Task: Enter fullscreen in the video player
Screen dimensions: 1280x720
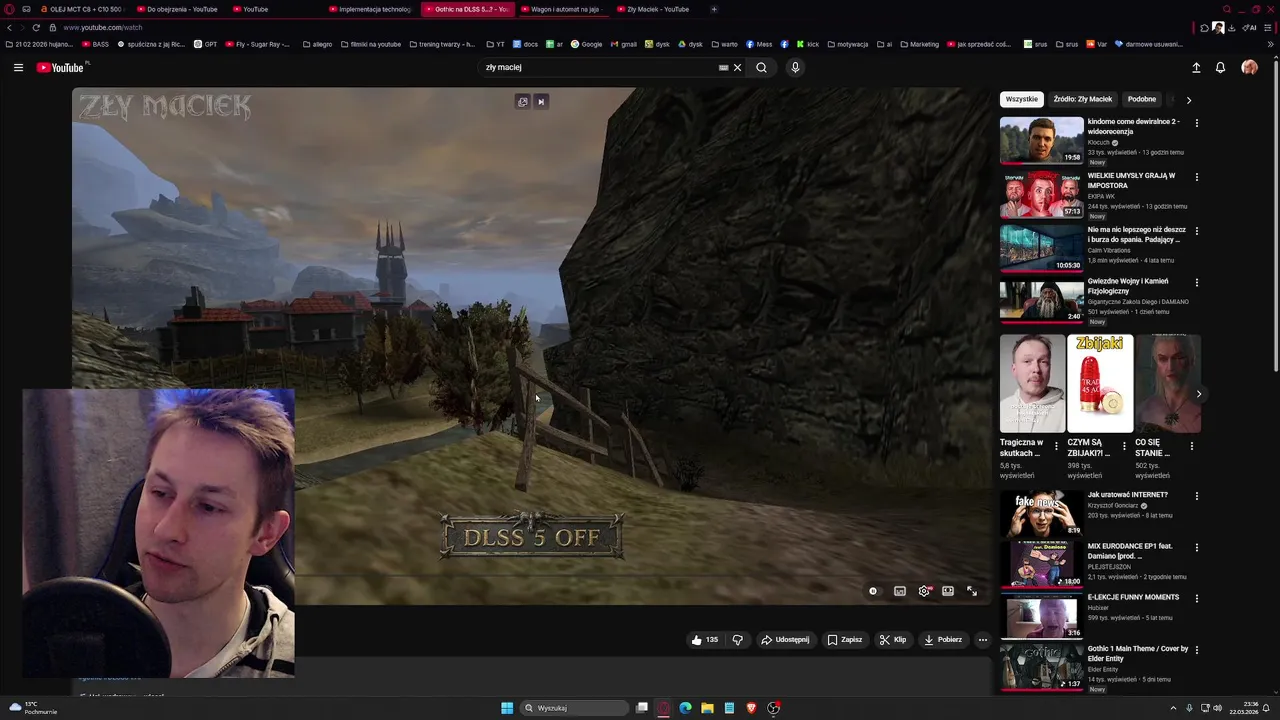Action: pos(972,591)
